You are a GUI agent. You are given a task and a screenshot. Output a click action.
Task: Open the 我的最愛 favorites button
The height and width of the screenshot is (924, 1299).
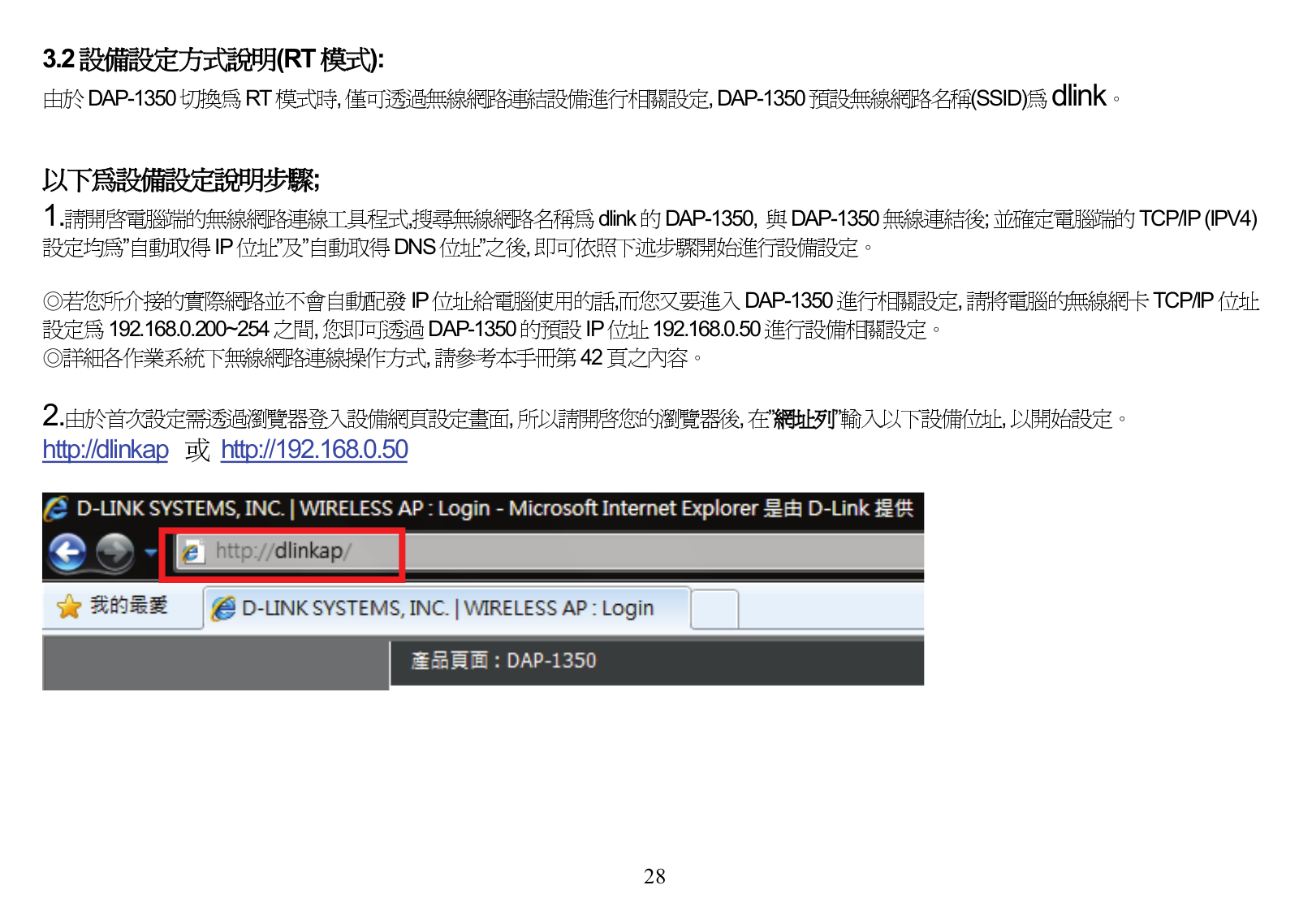(113, 606)
